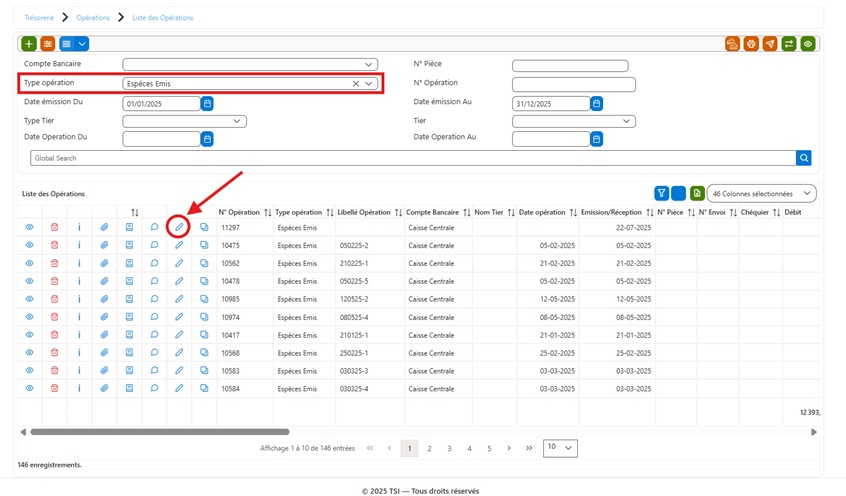This screenshot has height=496, width=846.
Task: Go to page 3 of results
Action: pos(449,449)
